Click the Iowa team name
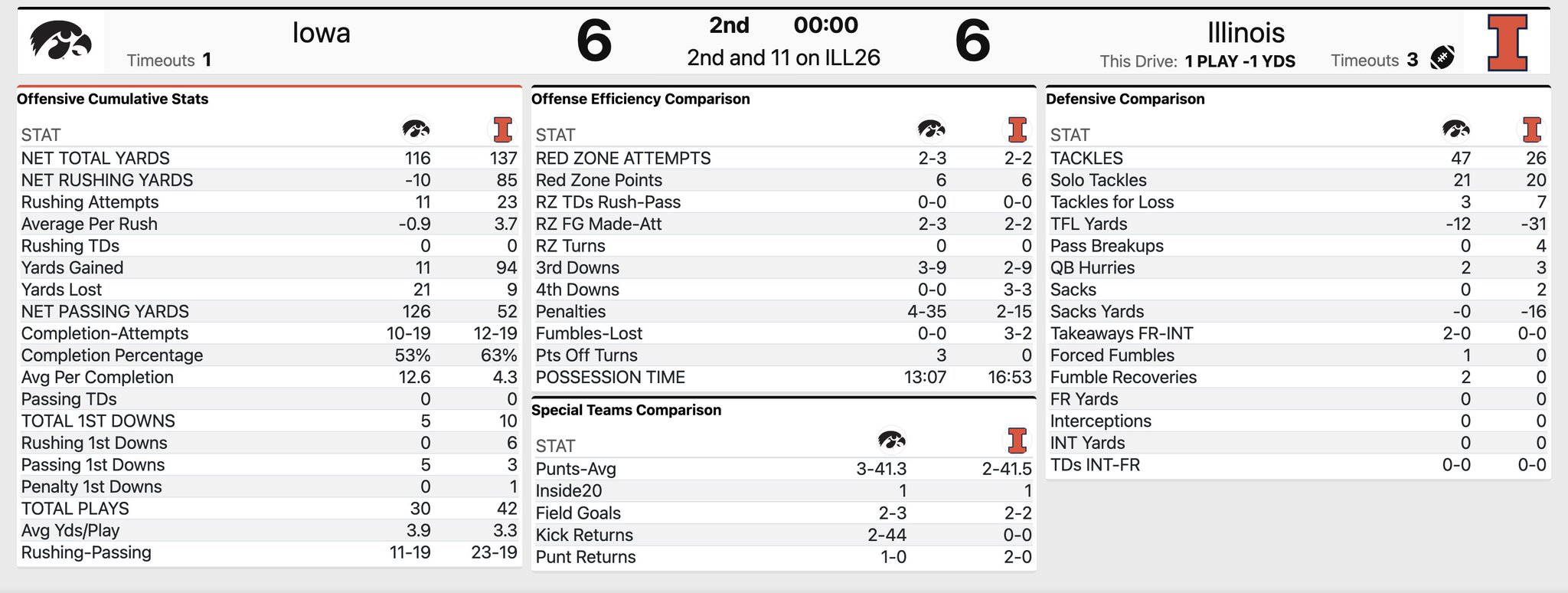Viewport: 1568px width, 593px height. [321, 33]
